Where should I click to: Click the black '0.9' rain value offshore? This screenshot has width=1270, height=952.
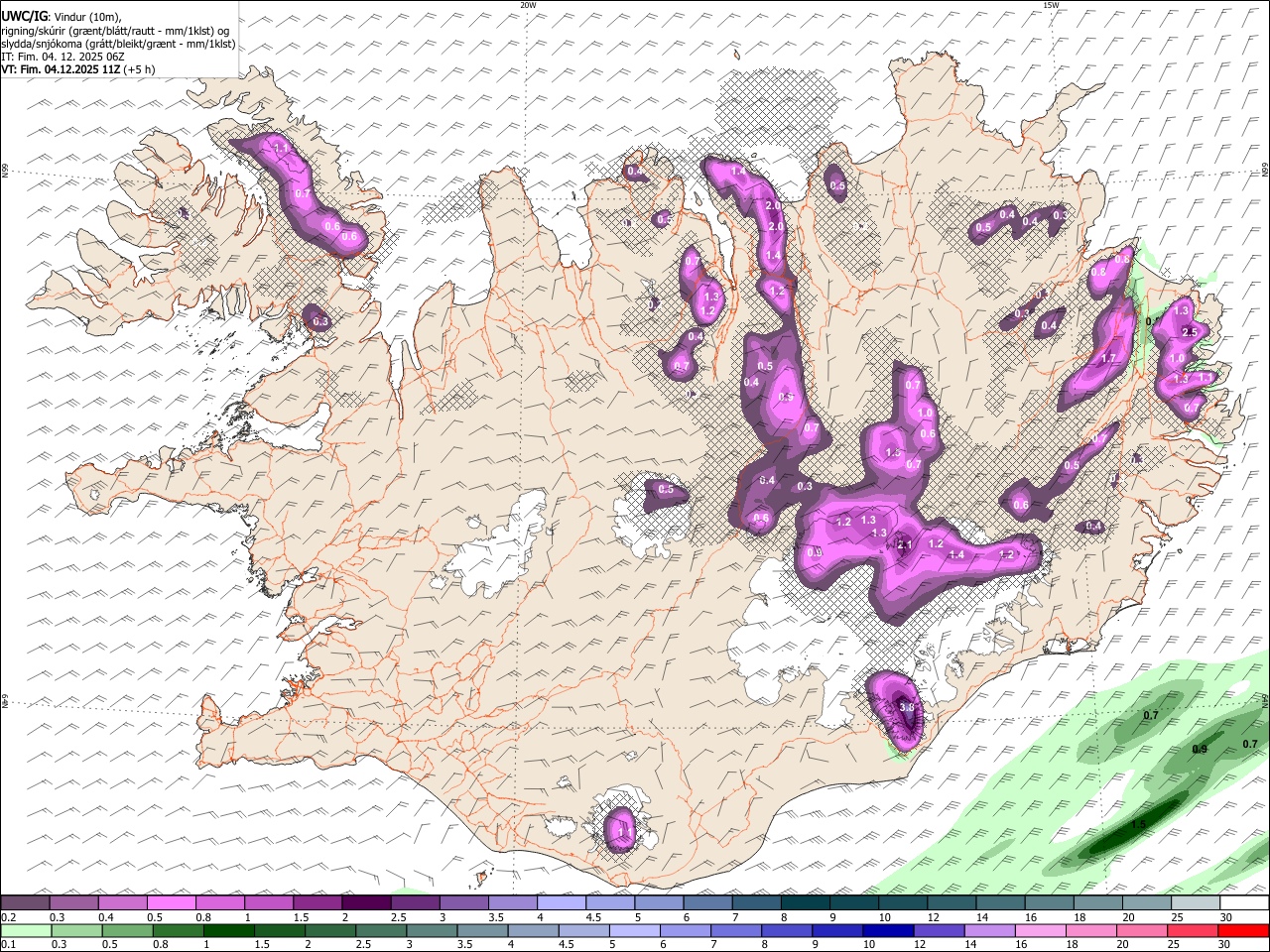click(1200, 749)
